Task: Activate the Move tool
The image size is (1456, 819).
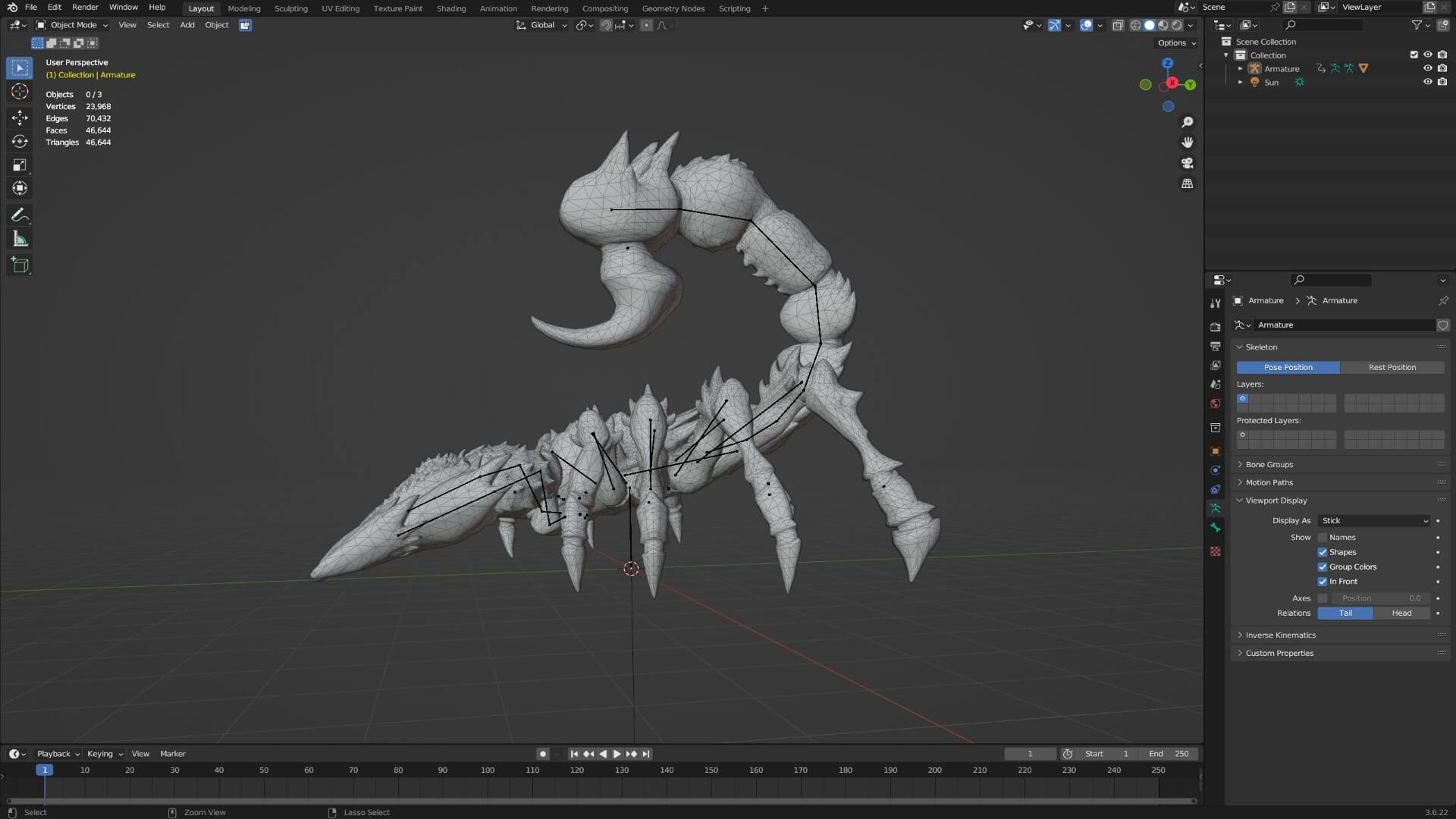Action: 20,118
